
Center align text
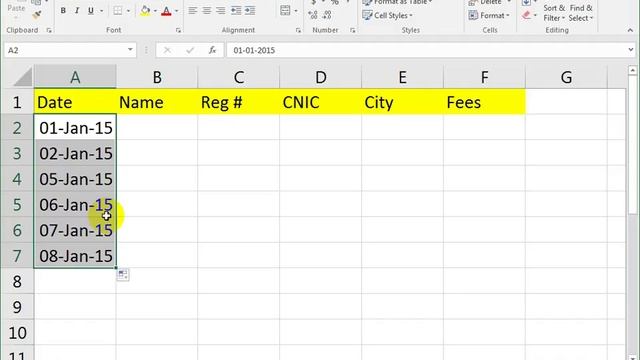[x=207, y=11]
